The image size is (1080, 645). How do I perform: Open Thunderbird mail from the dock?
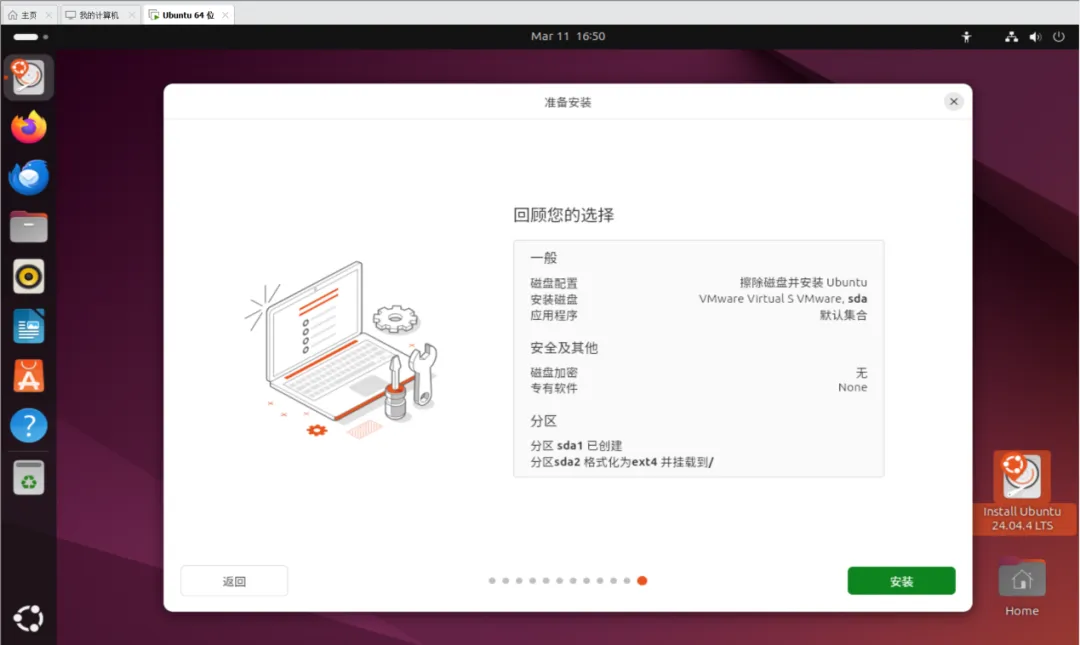coord(28,177)
